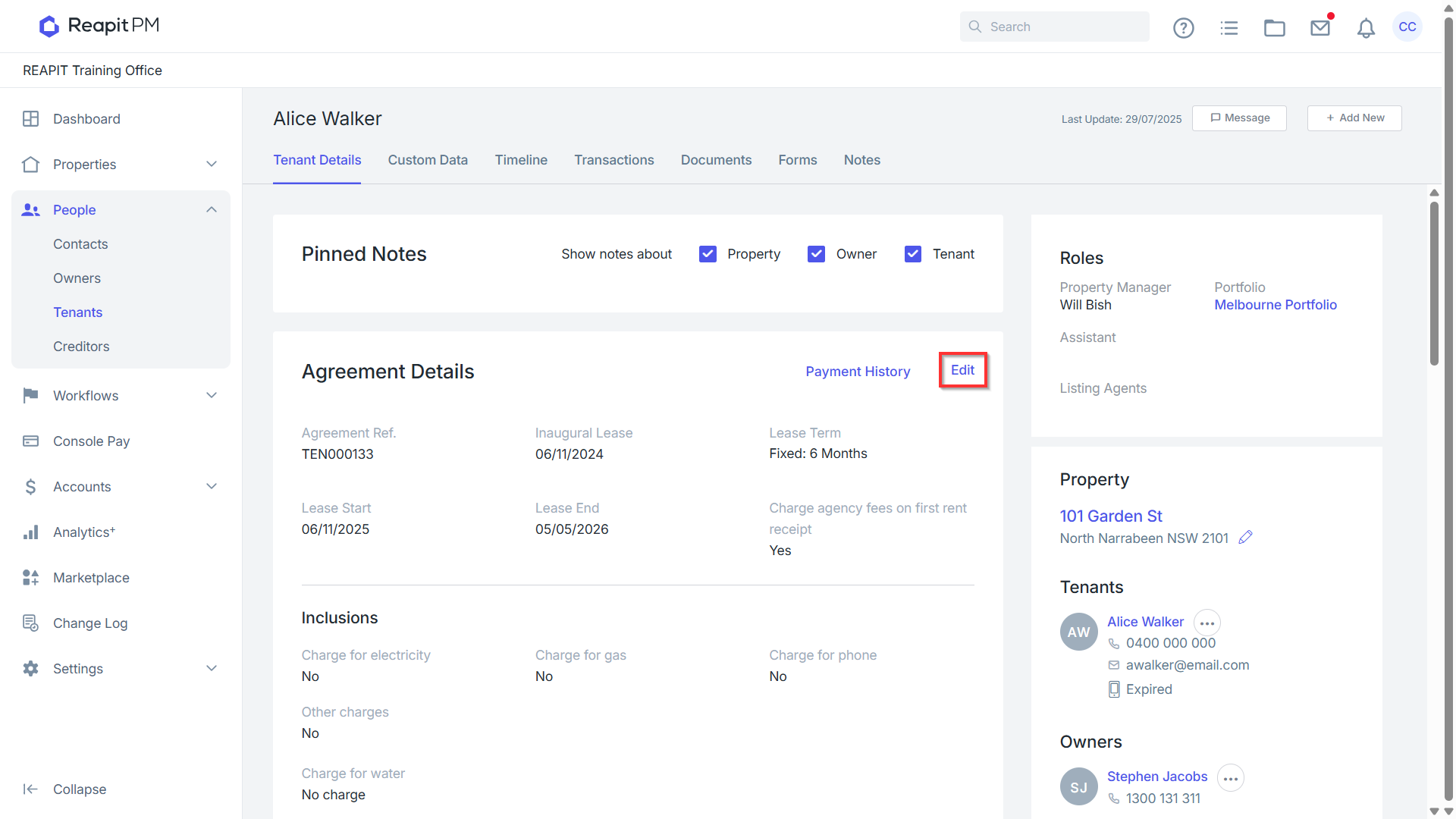Click the Collapse sidebar arrow icon

[31, 789]
